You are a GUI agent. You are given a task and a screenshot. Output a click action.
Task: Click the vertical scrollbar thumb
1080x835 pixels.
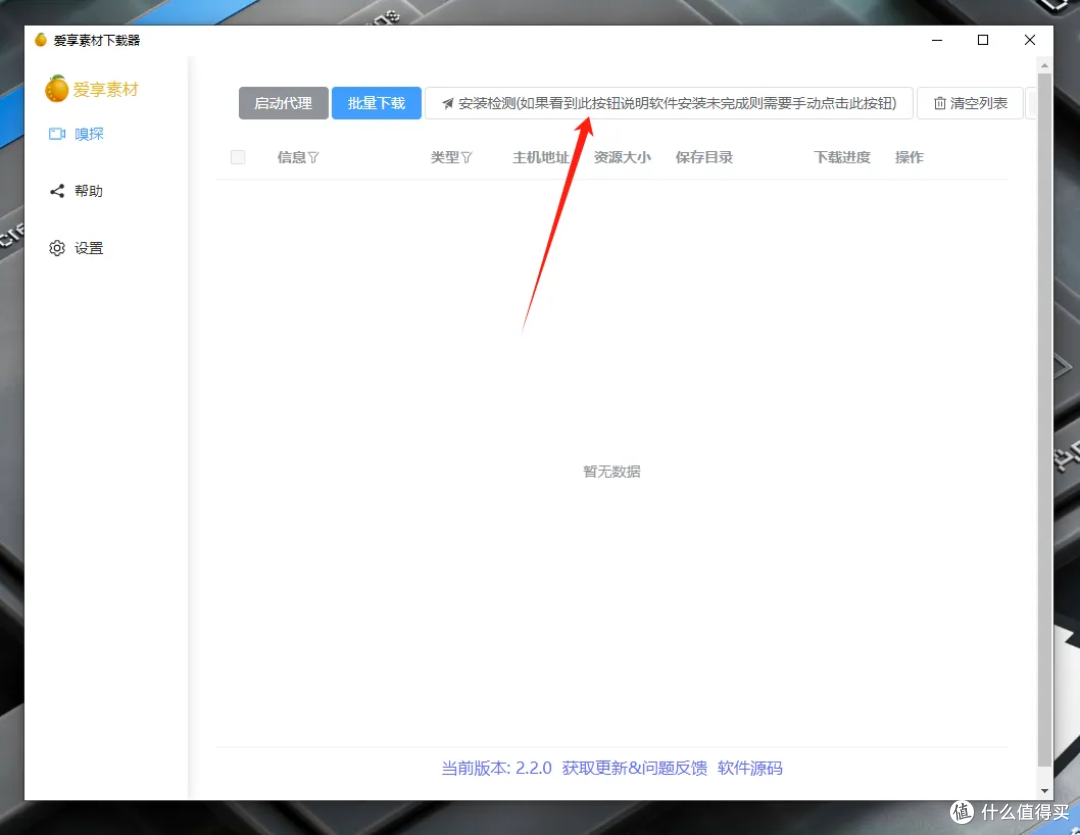click(x=1044, y=420)
